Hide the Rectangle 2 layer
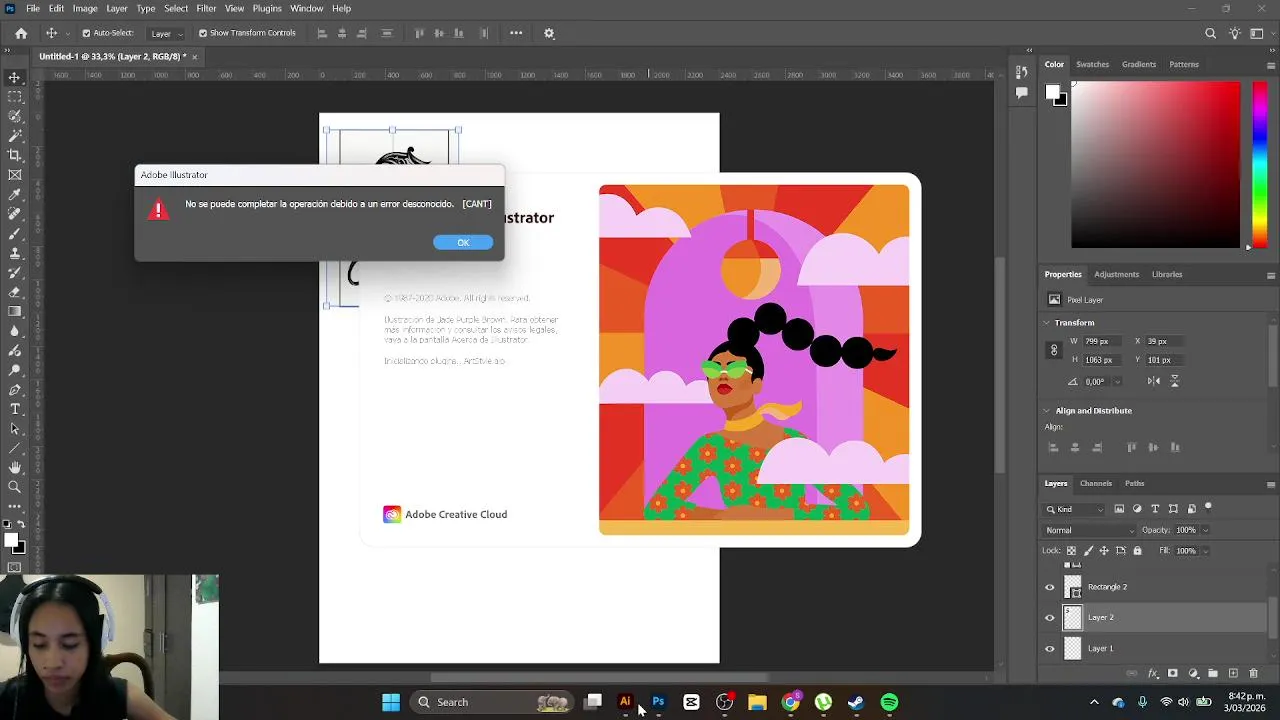The image size is (1280, 720). point(1050,587)
